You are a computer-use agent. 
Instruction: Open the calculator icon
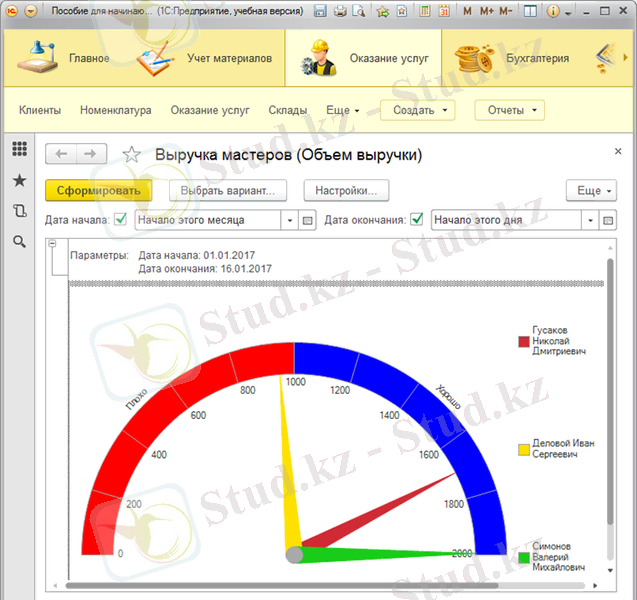(425, 11)
